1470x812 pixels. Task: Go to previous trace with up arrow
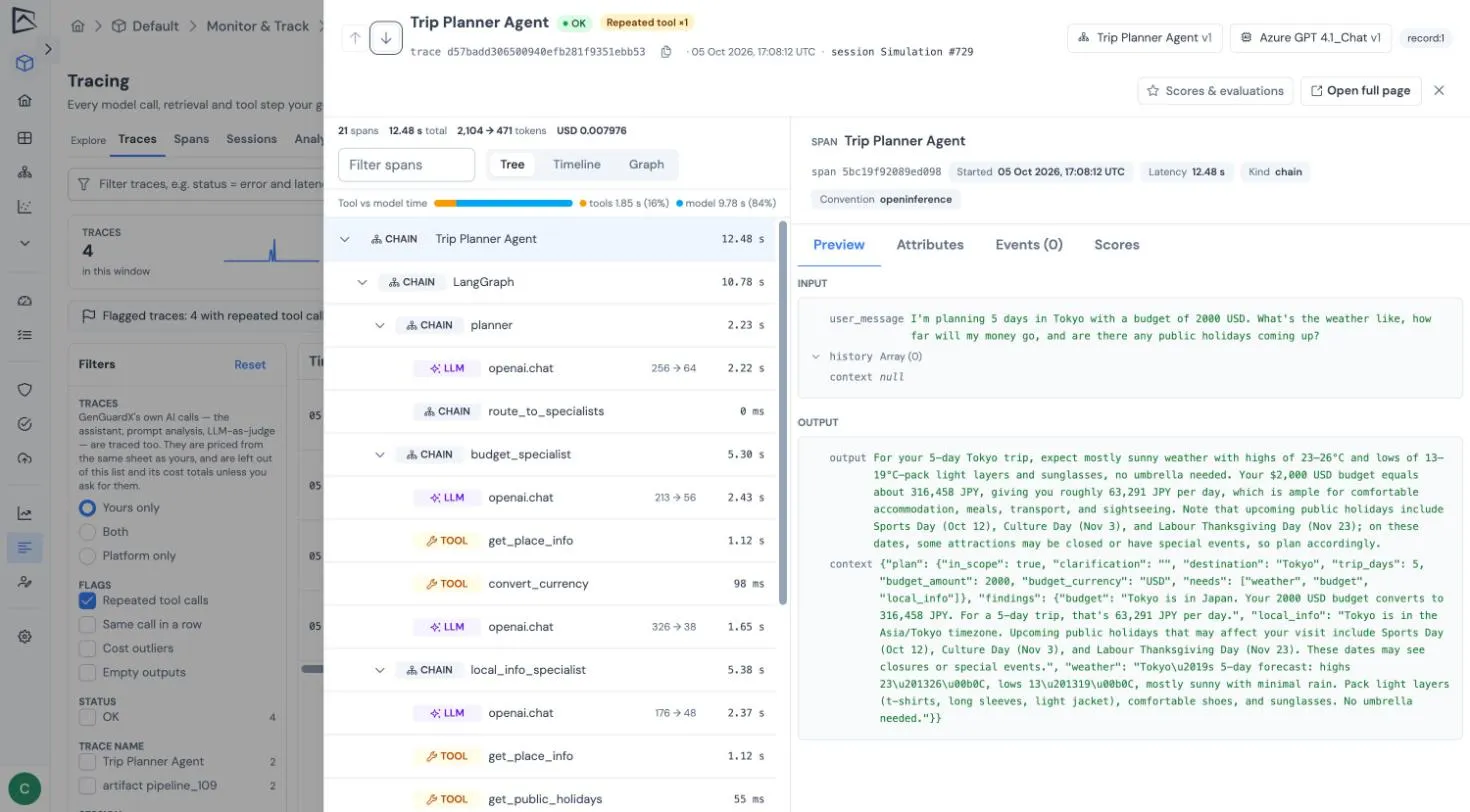coord(354,38)
